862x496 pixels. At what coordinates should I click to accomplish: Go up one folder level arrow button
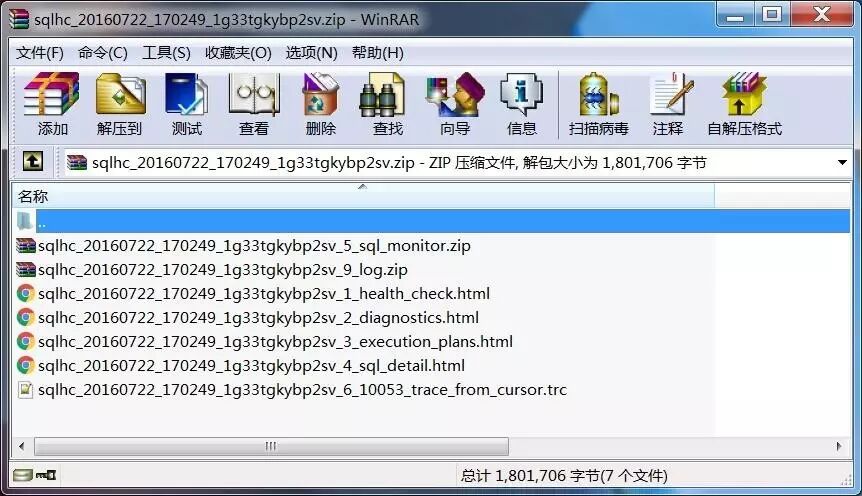pos(32,161)
